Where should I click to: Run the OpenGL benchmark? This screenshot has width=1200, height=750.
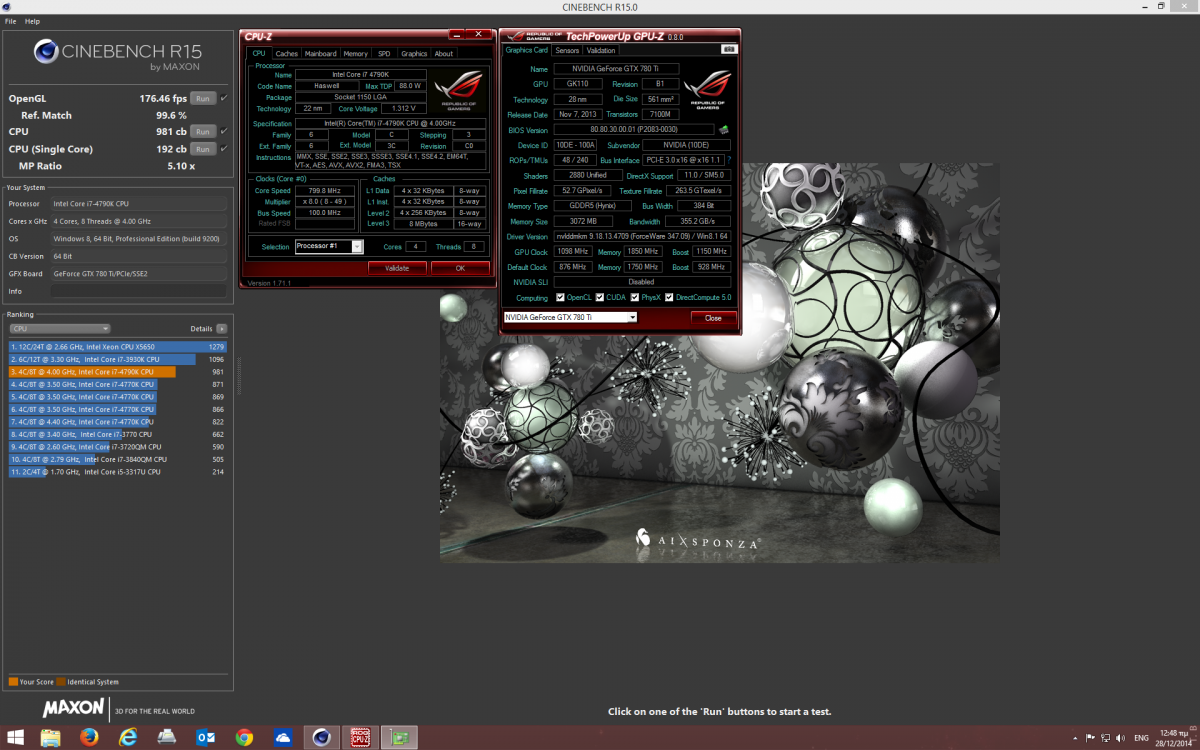[203, 99]
